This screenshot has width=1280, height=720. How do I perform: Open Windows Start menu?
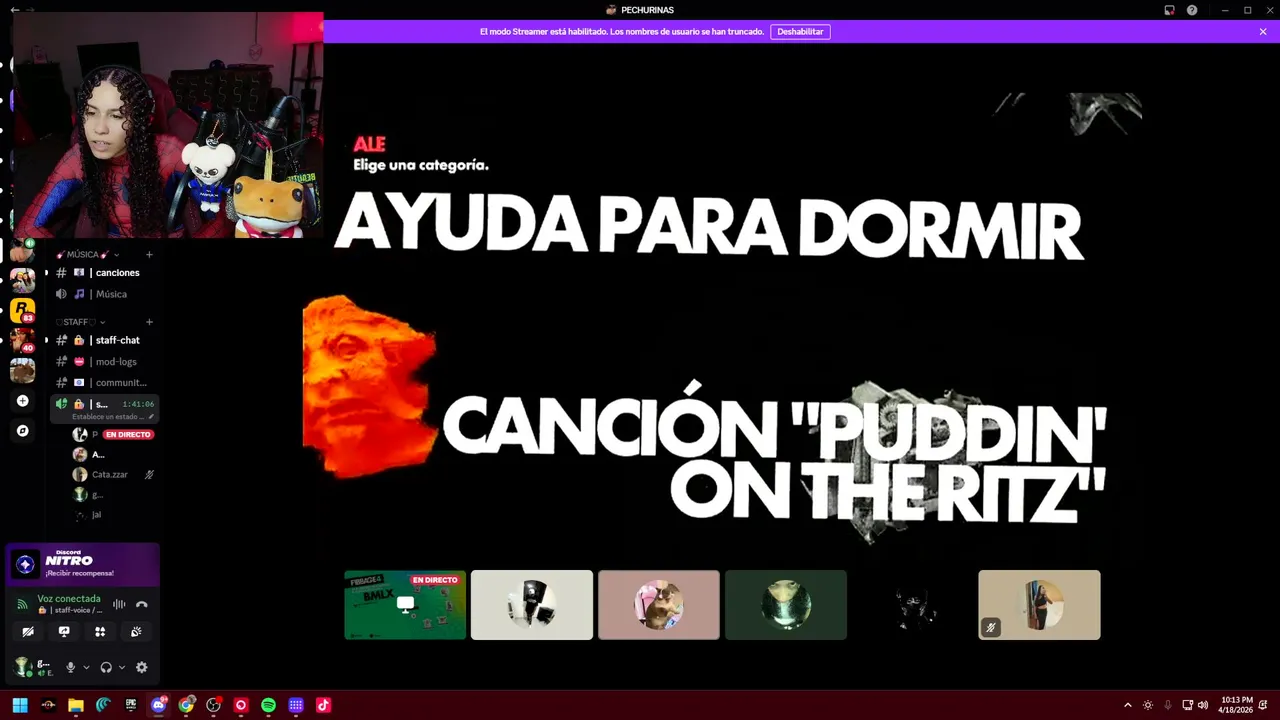[x=20, y=705]
